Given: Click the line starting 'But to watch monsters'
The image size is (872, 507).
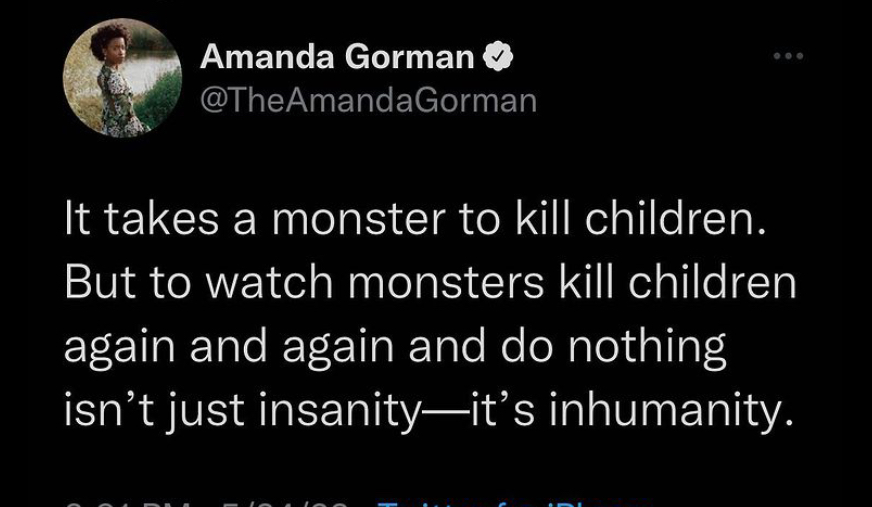Looking at the screenshot, I should (x=431, y=285).
